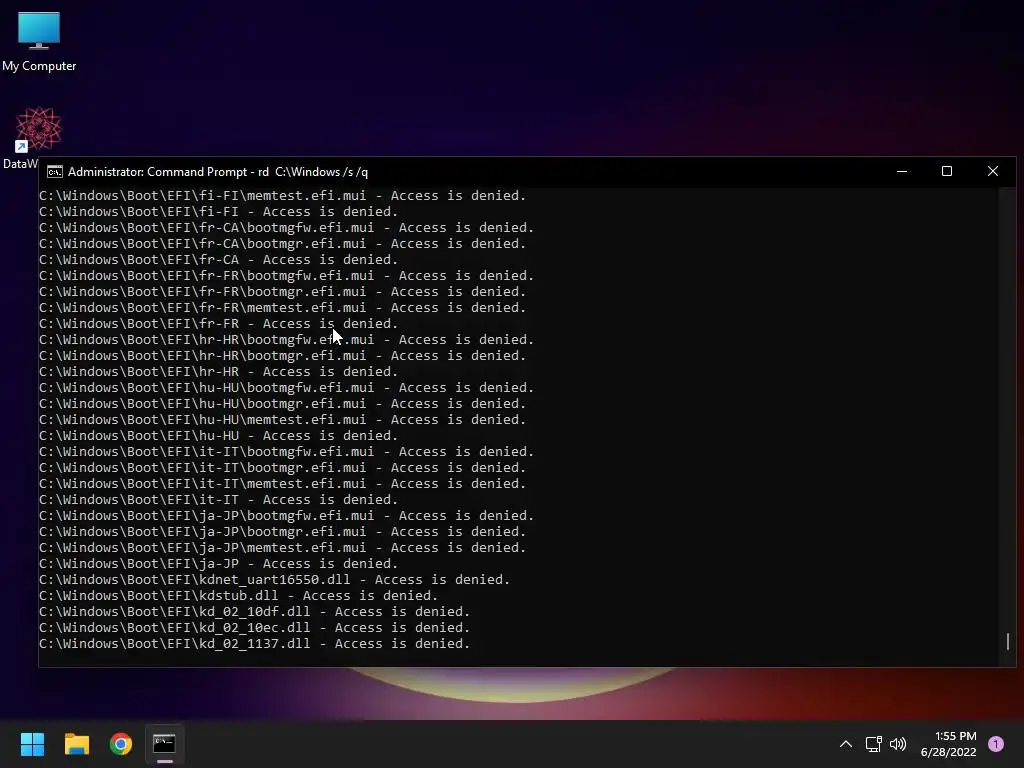This screenshot has height=768, width=1024.
Task: Click line 'hr-HR\bootmgr.efi.mui'
Action: point(283,356)
